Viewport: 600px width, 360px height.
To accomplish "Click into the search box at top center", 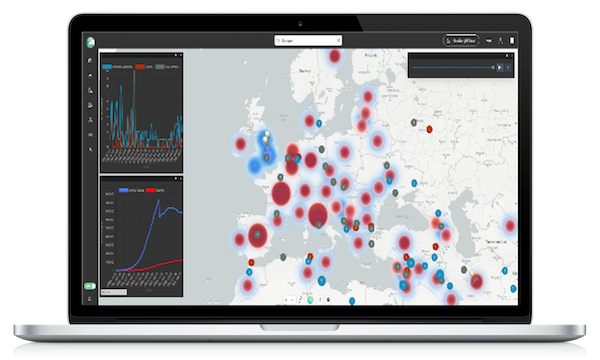I will tap(308, 40).
